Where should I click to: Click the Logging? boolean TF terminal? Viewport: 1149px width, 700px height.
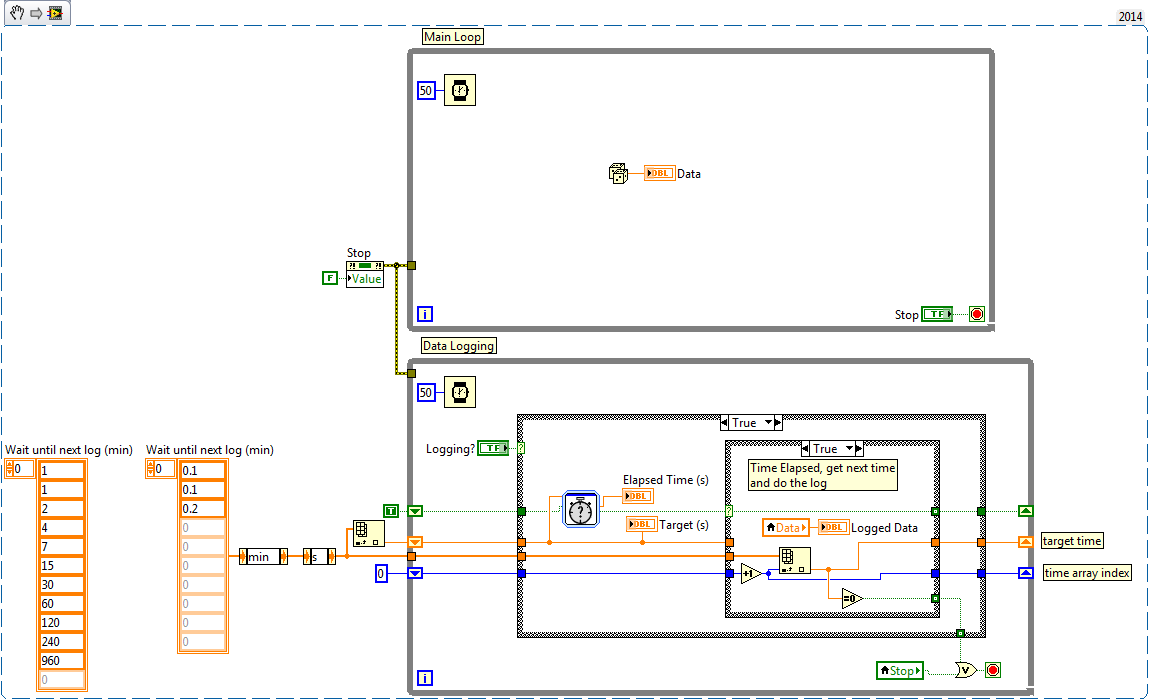tap(493, 448)
